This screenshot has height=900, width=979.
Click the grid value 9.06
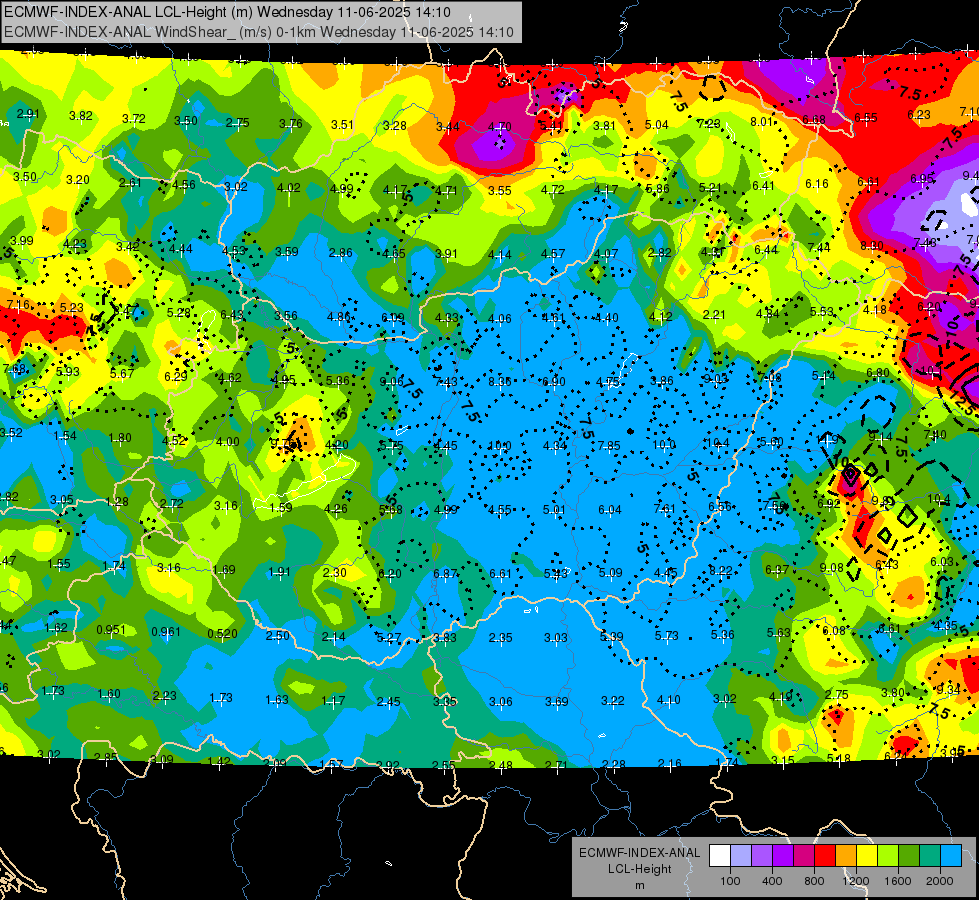(391, 382)
